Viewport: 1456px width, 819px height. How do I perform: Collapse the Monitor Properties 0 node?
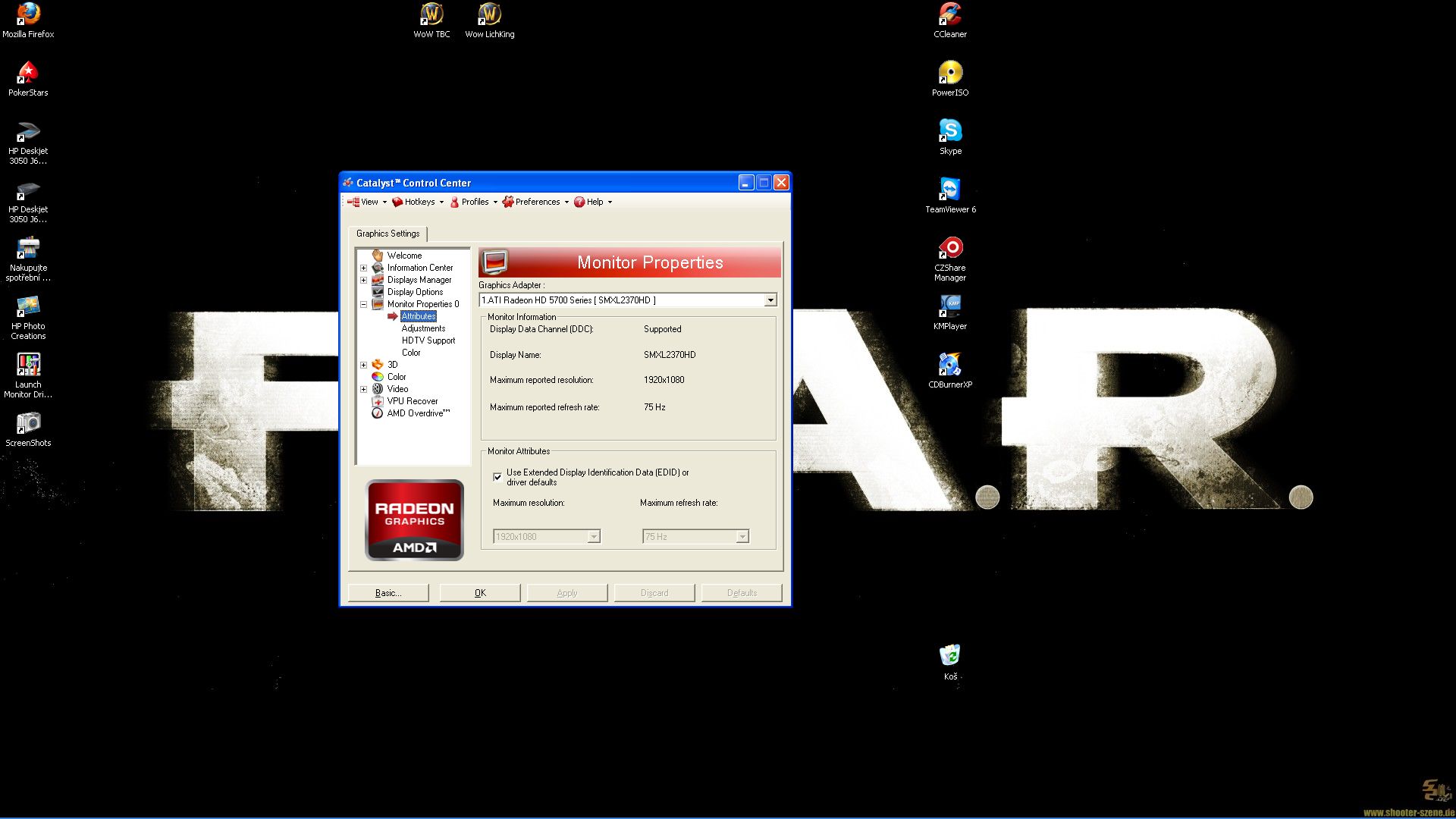click(363, 304)
